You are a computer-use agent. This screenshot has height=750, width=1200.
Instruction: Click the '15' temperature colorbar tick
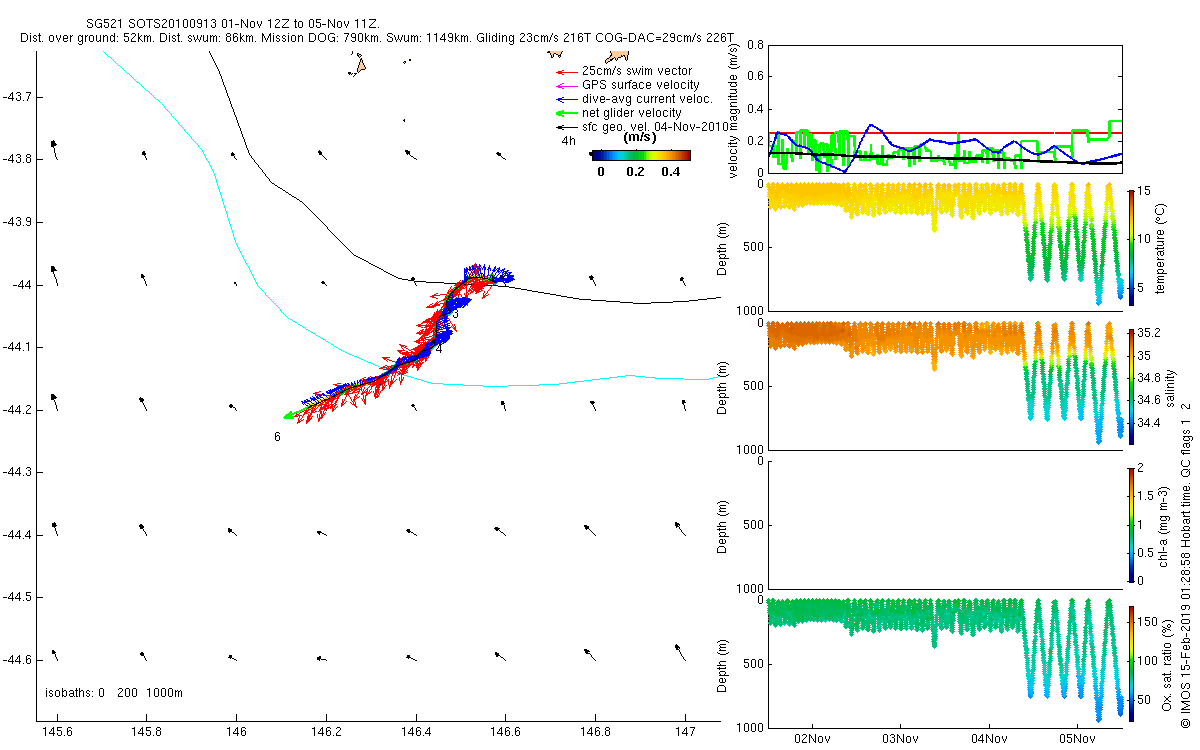point(1146,191)
